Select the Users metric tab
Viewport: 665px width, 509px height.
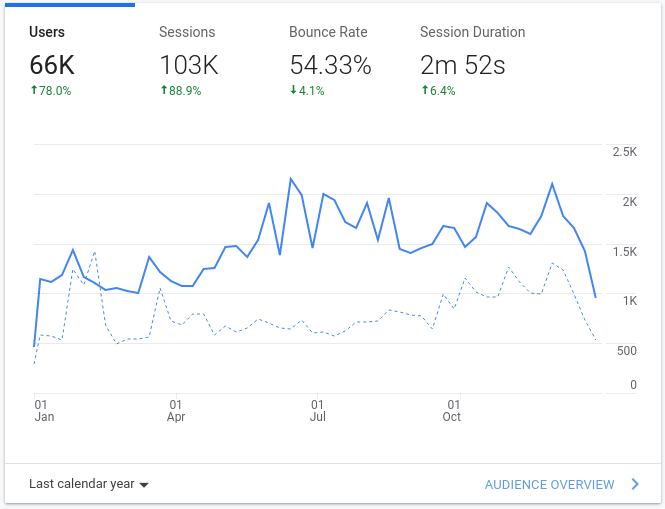47,32
